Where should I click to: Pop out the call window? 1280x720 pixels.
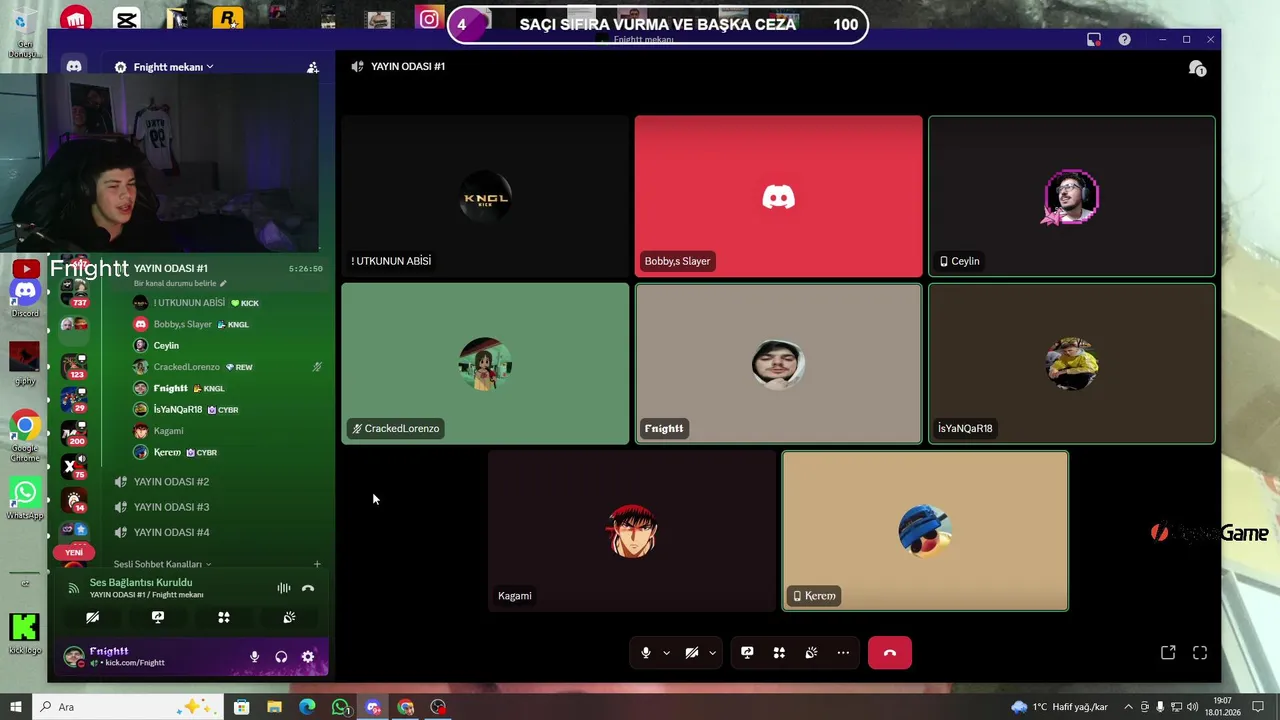[1168, 653]
